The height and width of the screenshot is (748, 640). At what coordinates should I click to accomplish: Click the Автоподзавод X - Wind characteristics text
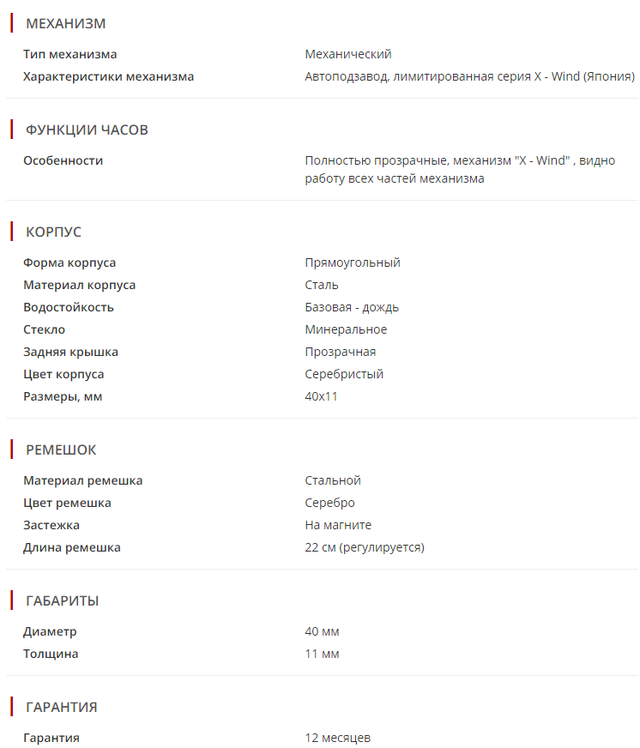469,76
